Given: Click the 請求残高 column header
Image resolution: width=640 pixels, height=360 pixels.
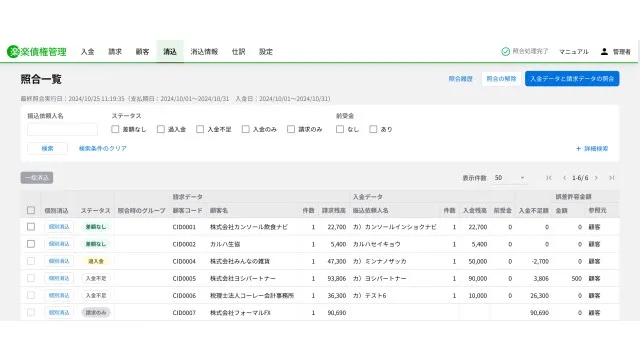Looking at the screenshot, I should pyautogui.click(x=334, y=211).
